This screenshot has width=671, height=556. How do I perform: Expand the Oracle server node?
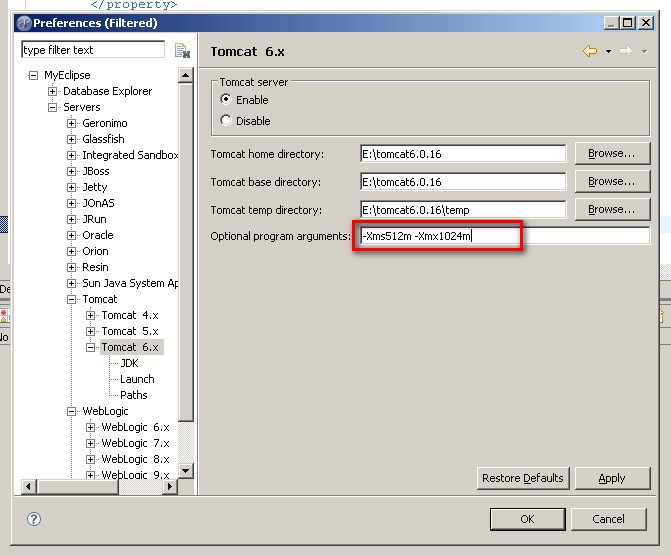pyautogui.click(x=71, y=235)
